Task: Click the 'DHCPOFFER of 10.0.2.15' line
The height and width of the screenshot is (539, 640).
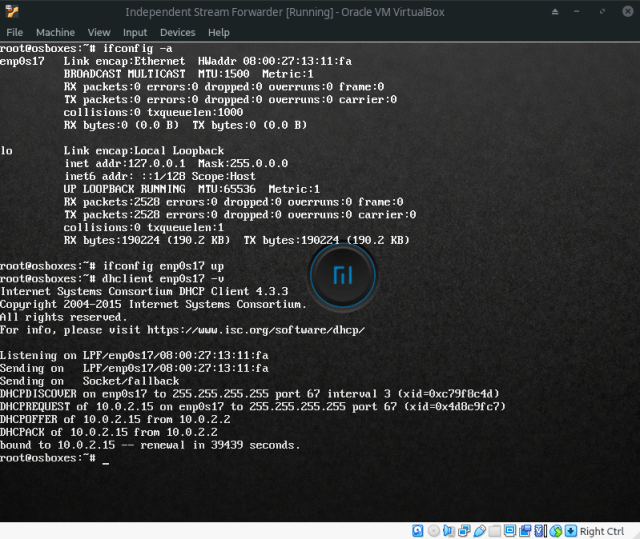Action: pos(115,419)
